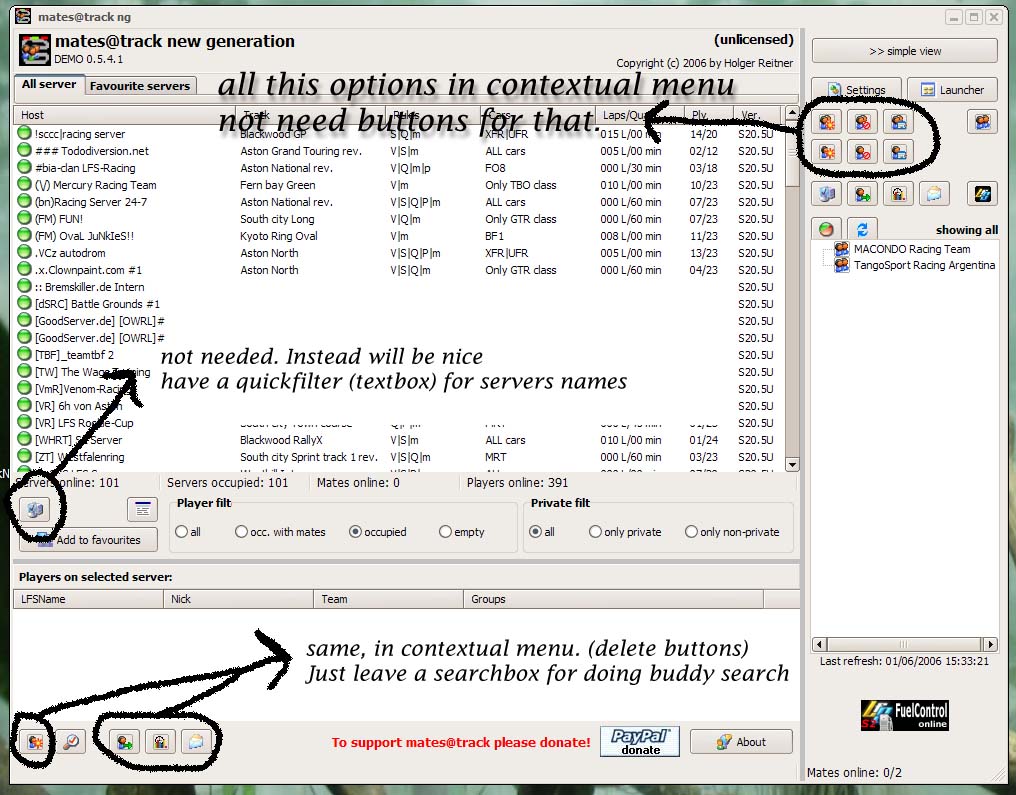
Task: Select 'occ. with mates' player filter
Action: point(241,531)
